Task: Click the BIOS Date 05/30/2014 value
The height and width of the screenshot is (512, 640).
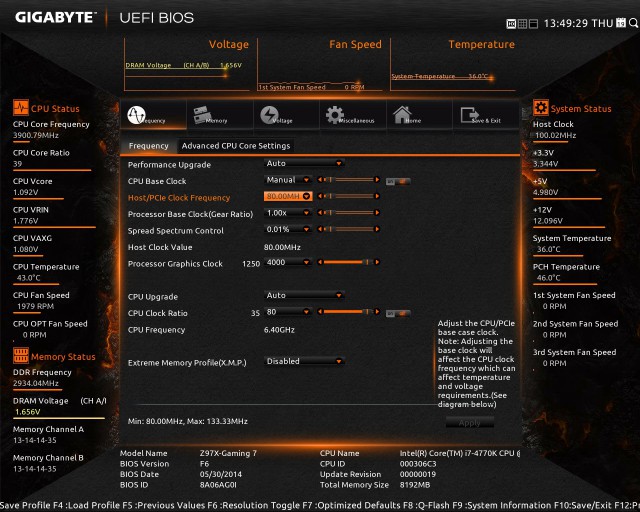Action: pos(220,474)
